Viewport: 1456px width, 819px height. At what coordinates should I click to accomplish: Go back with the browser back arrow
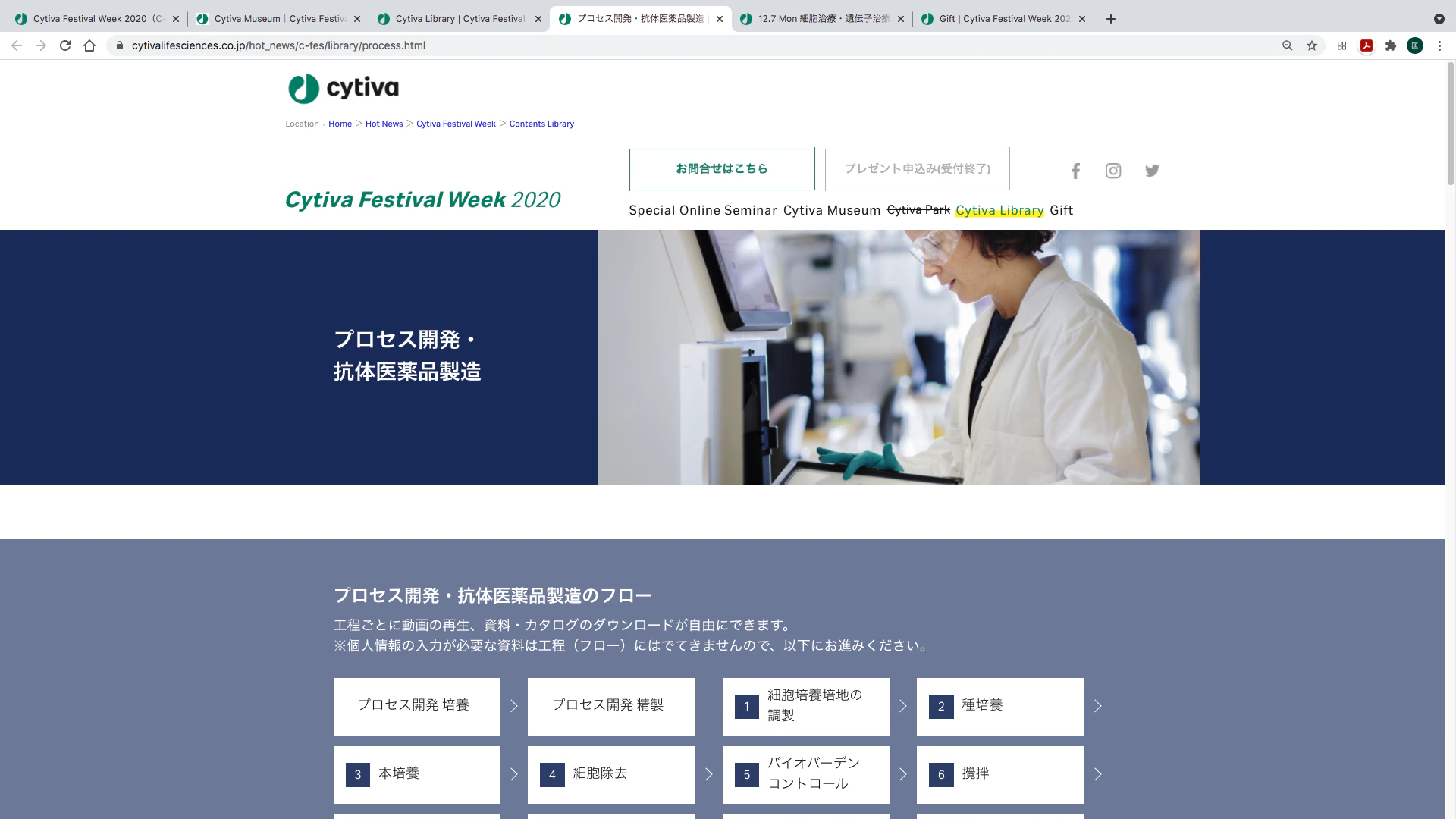point(17,45)
